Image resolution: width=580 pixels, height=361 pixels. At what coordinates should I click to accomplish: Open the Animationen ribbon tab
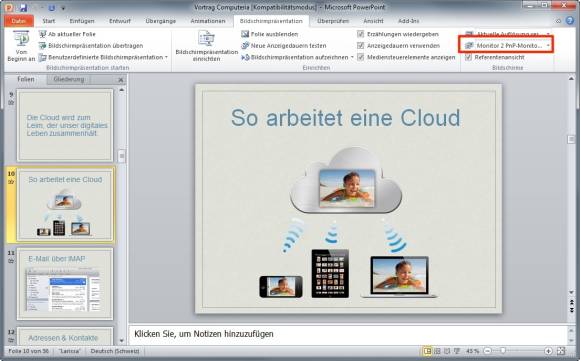click(208, 21)
